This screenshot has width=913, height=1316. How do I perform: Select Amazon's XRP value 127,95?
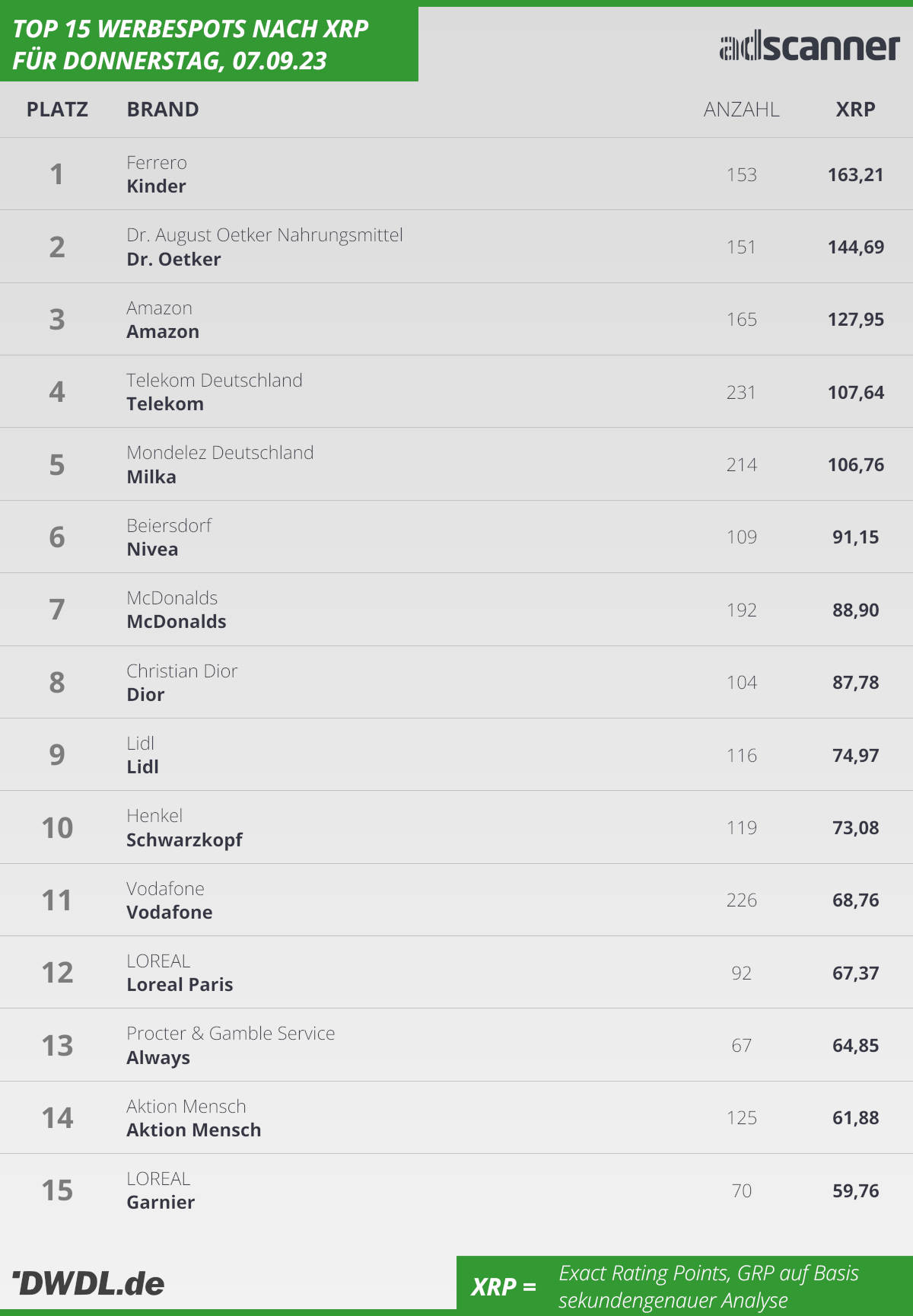856,319
